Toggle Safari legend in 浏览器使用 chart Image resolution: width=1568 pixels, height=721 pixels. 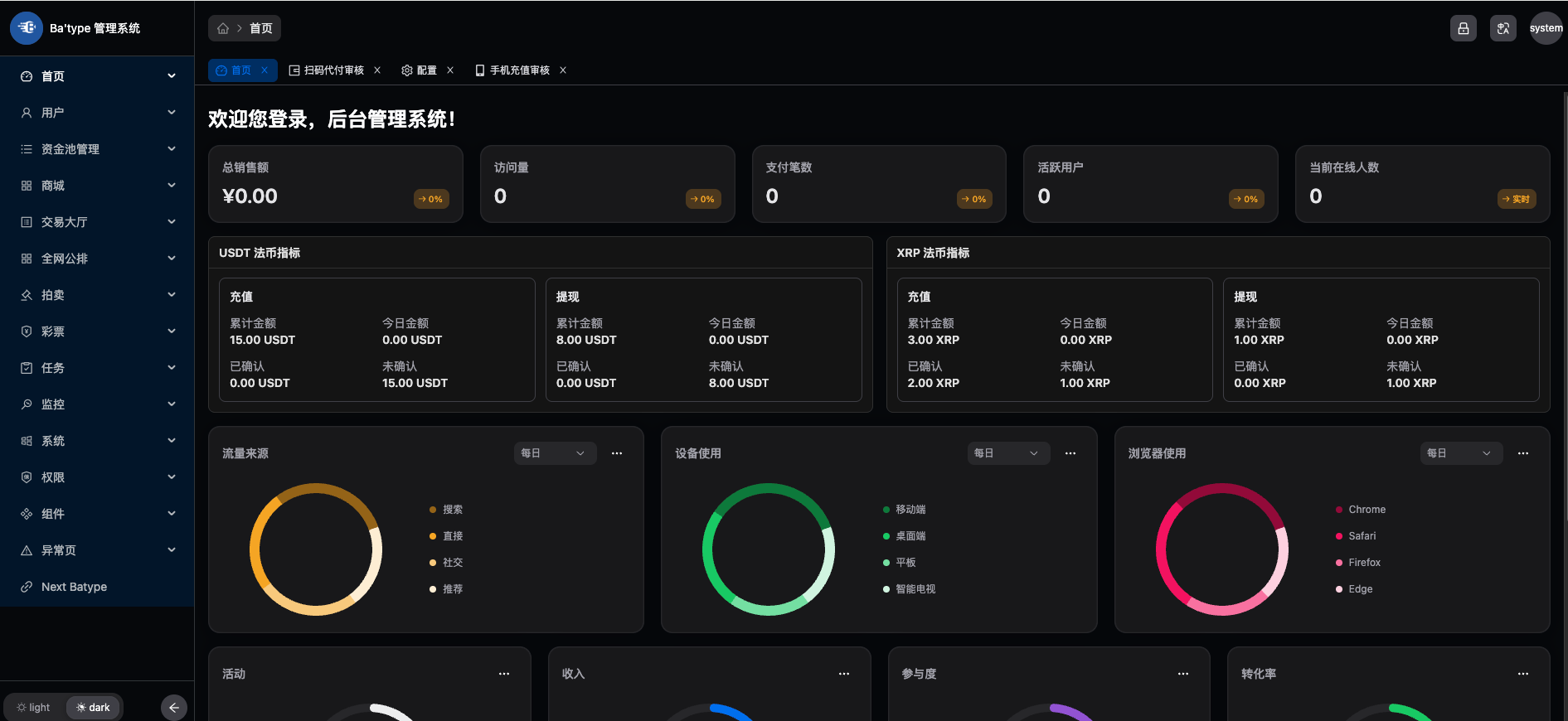[1356, 536]
